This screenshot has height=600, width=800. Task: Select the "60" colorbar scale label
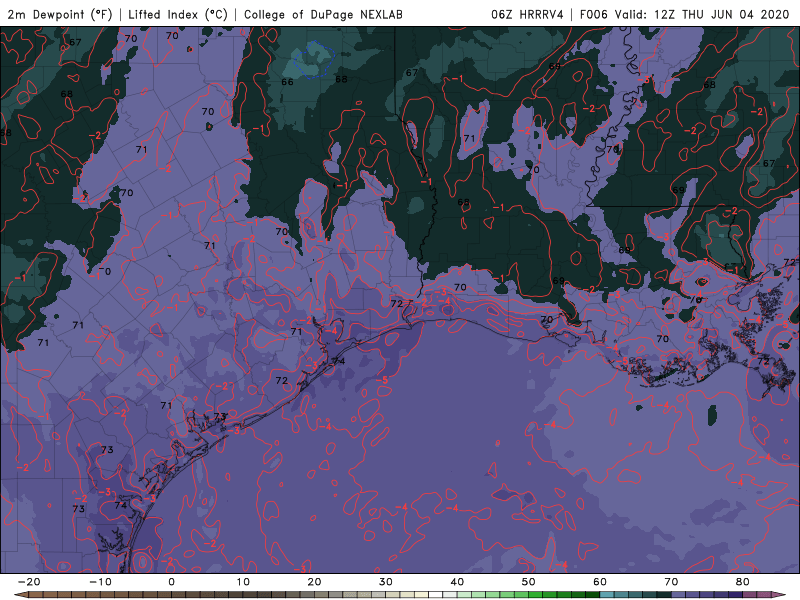pos(600,582)
